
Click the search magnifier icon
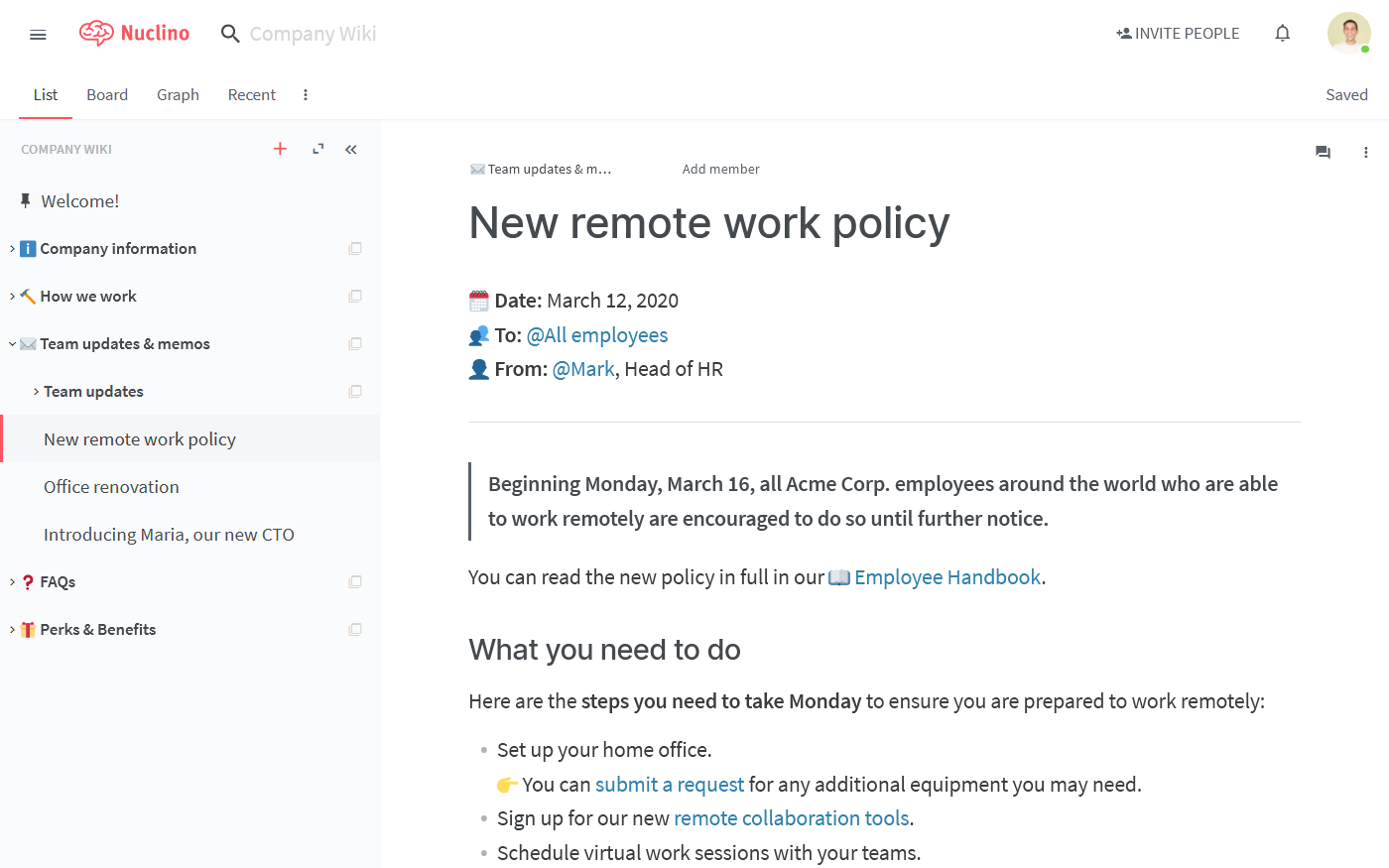[x=229, y=33]
